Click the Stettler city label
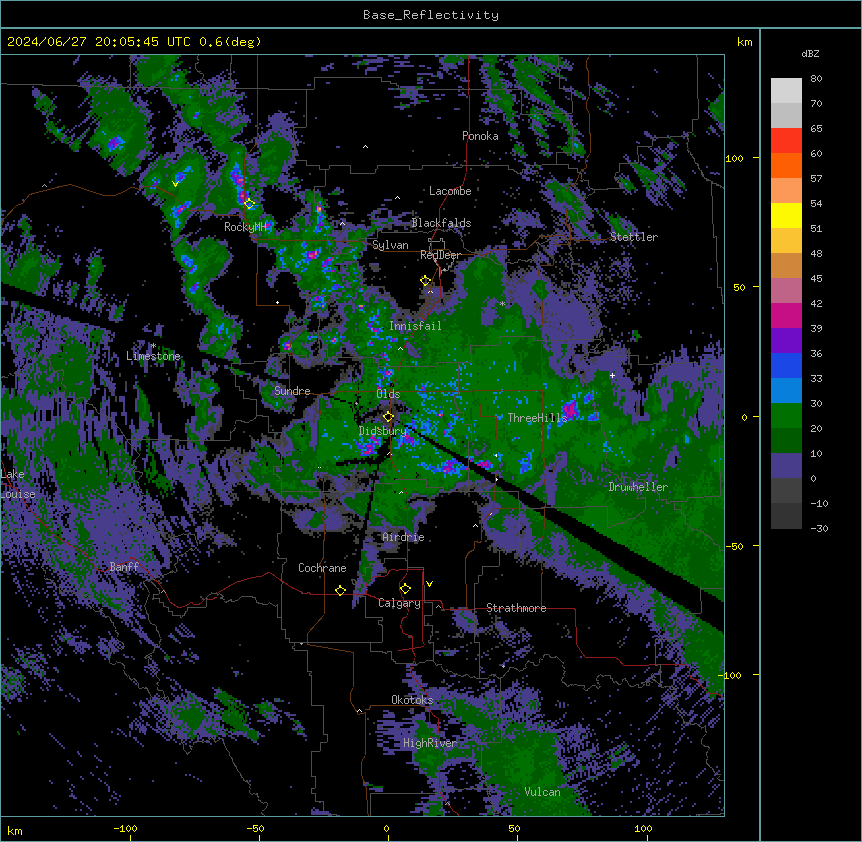 click(634, 237)
